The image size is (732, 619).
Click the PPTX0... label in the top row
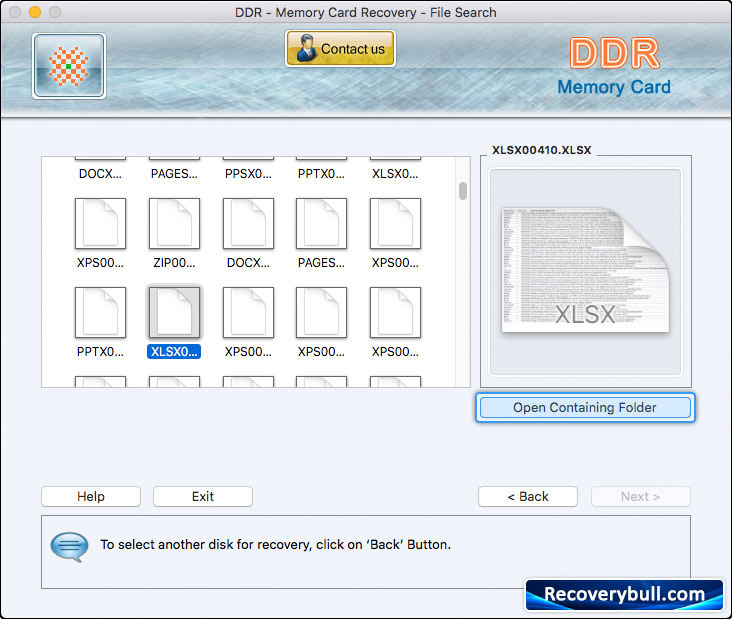[322, 174]
